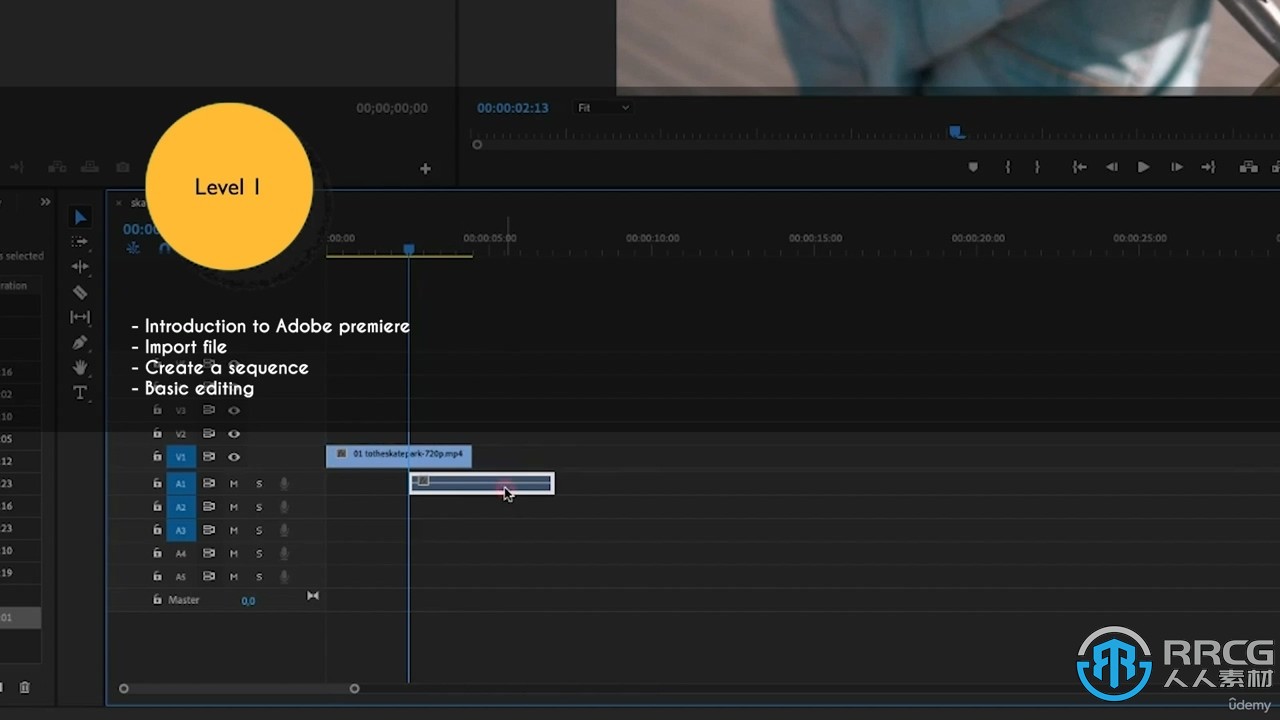Click the Lift button in Program monitor
The image size is (1280, 720).
point(1248,167)
